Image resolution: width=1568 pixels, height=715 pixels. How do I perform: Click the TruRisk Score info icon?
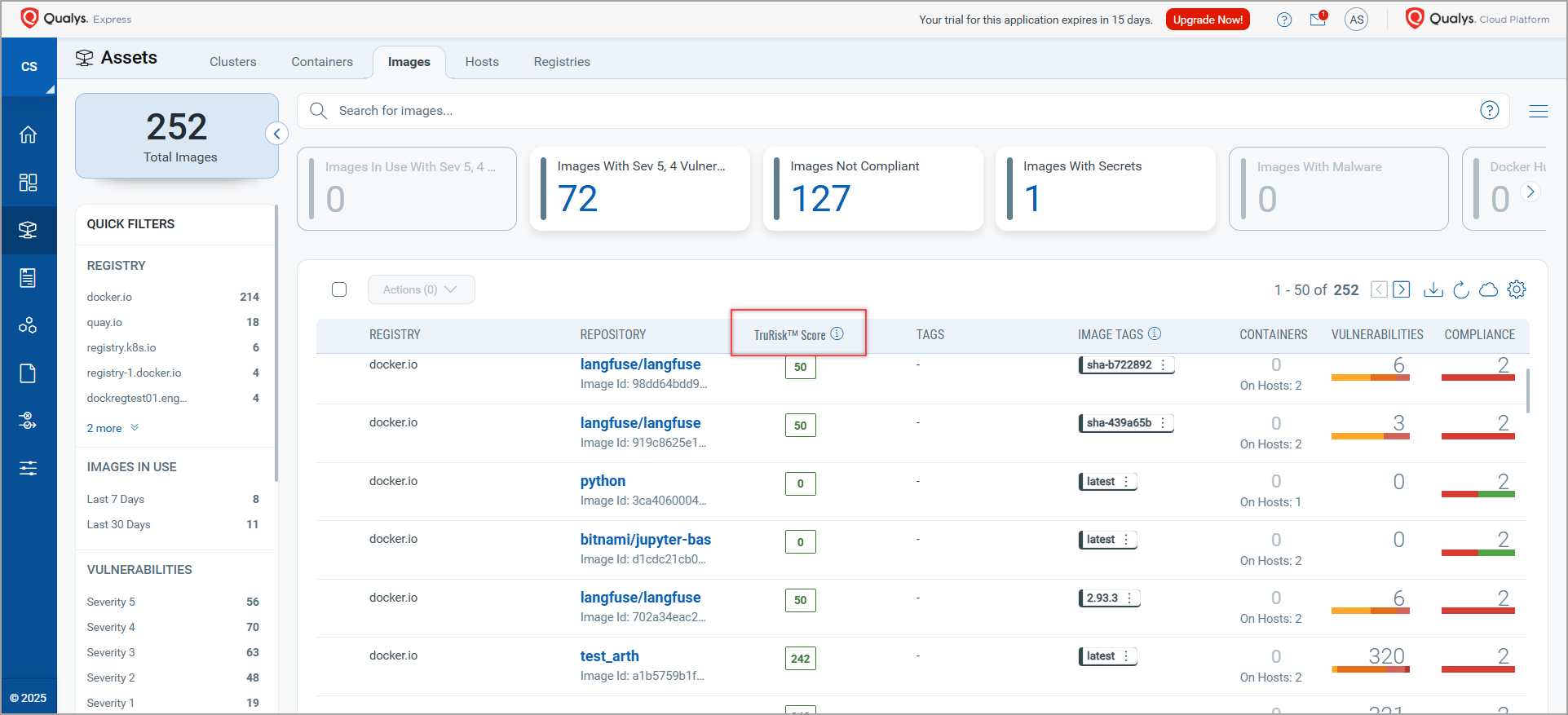837,334
